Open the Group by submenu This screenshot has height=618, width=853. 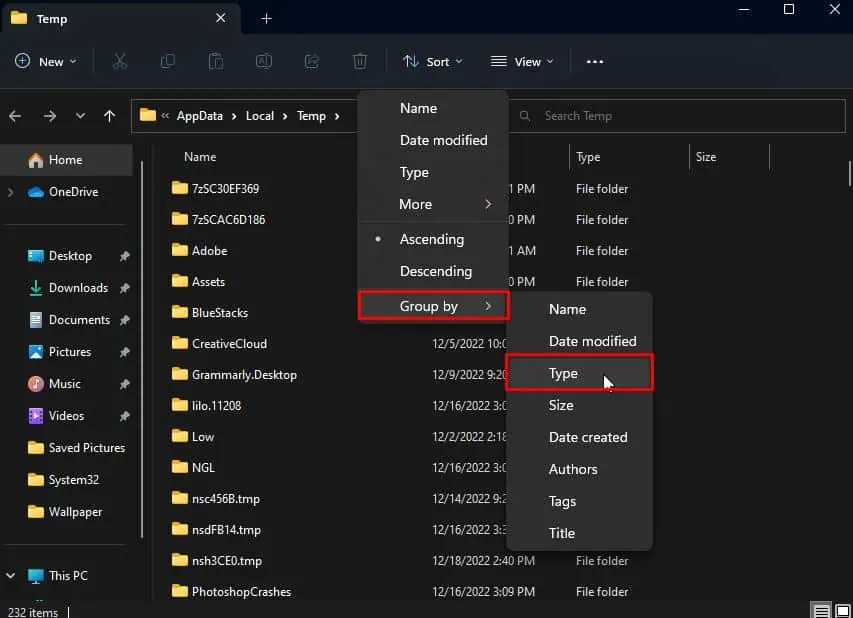coord(434,306)
